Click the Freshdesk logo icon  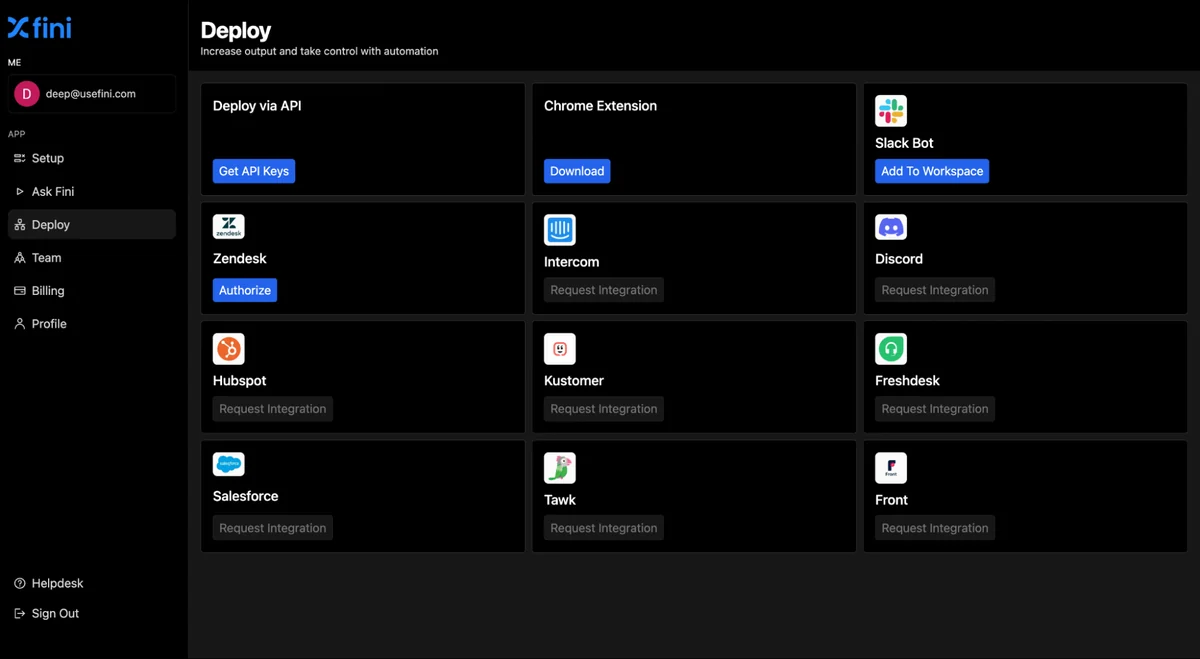tap(891, 349)
